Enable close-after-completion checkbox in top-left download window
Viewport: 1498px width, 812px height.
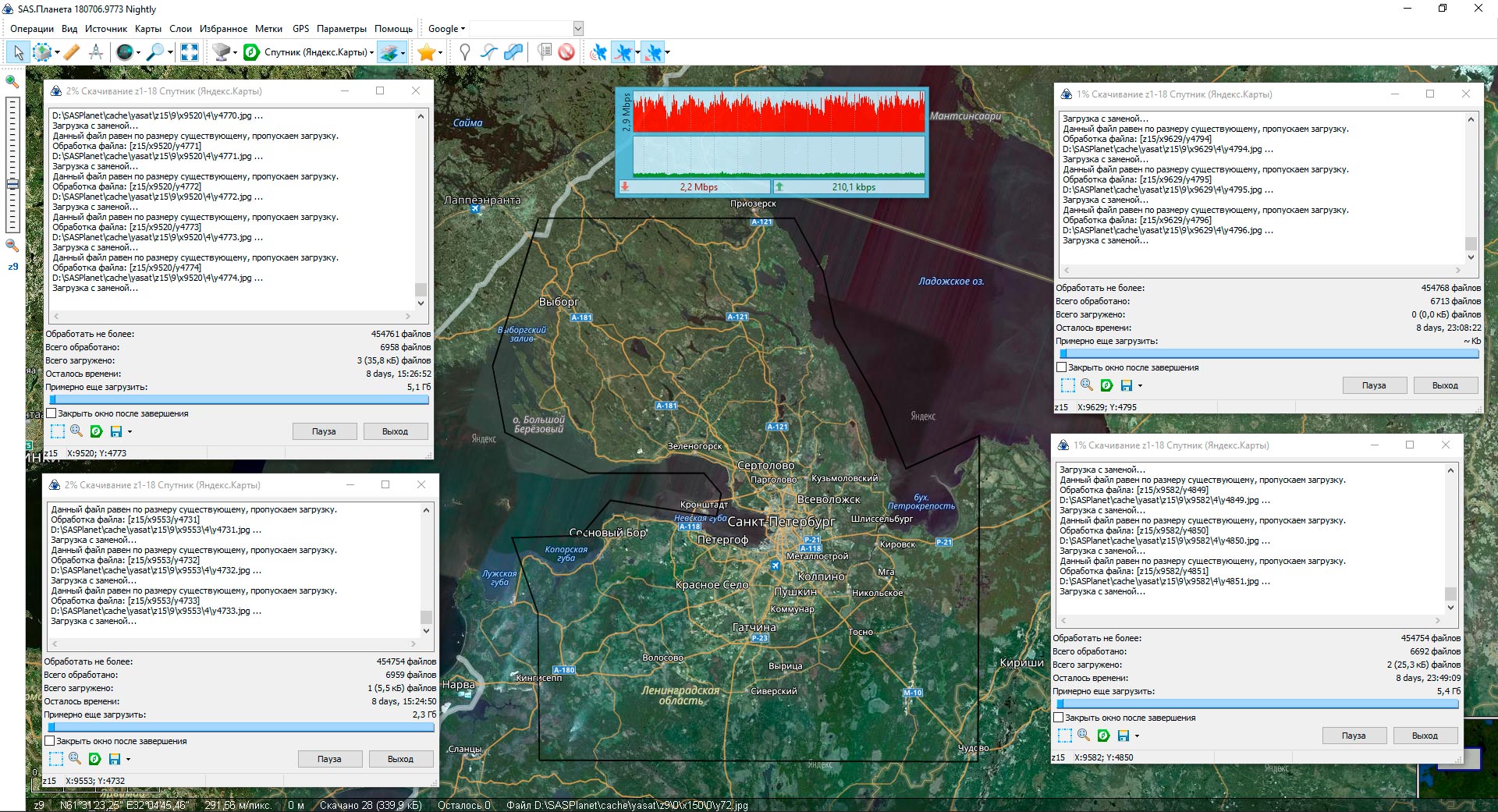pyautogui.click(x=51, y=413)
